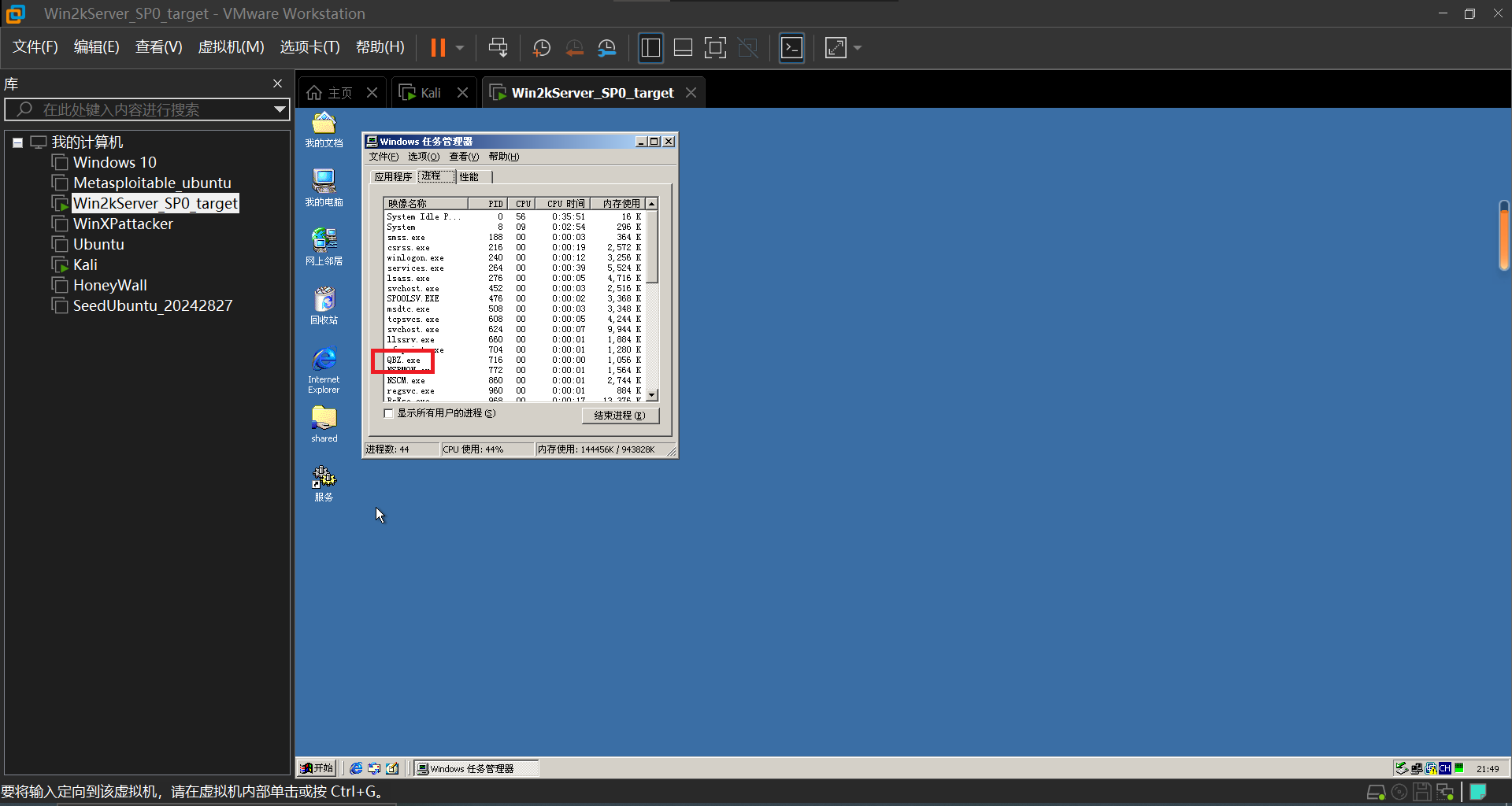Open Task Manager 查看(V) menu

pos(464,157)
